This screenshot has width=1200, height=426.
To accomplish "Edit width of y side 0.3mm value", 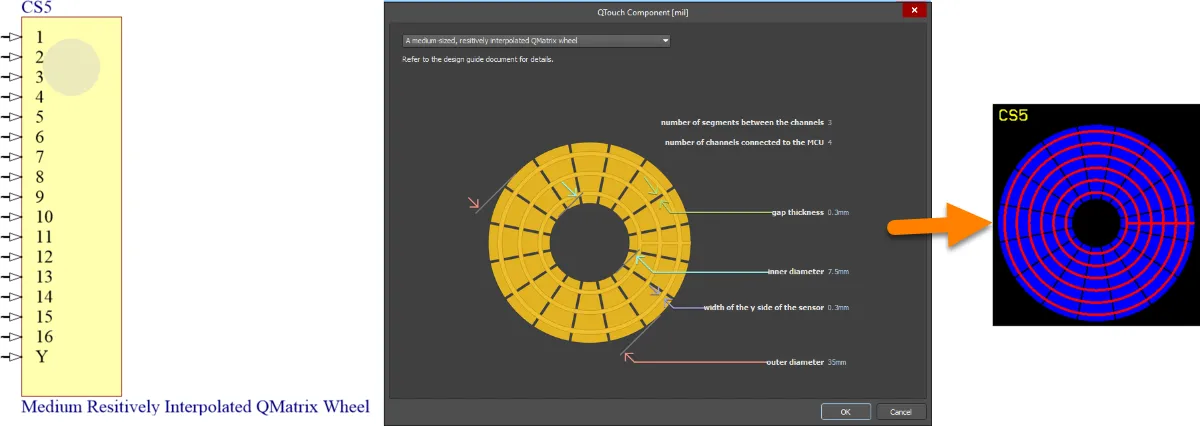I will (x=838, y=307).
